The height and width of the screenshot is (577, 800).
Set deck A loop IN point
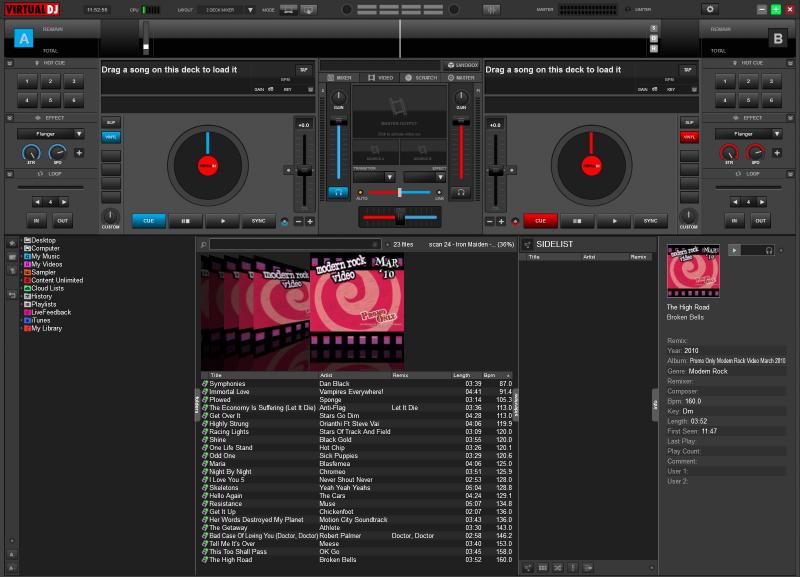(x=36, y=221)
